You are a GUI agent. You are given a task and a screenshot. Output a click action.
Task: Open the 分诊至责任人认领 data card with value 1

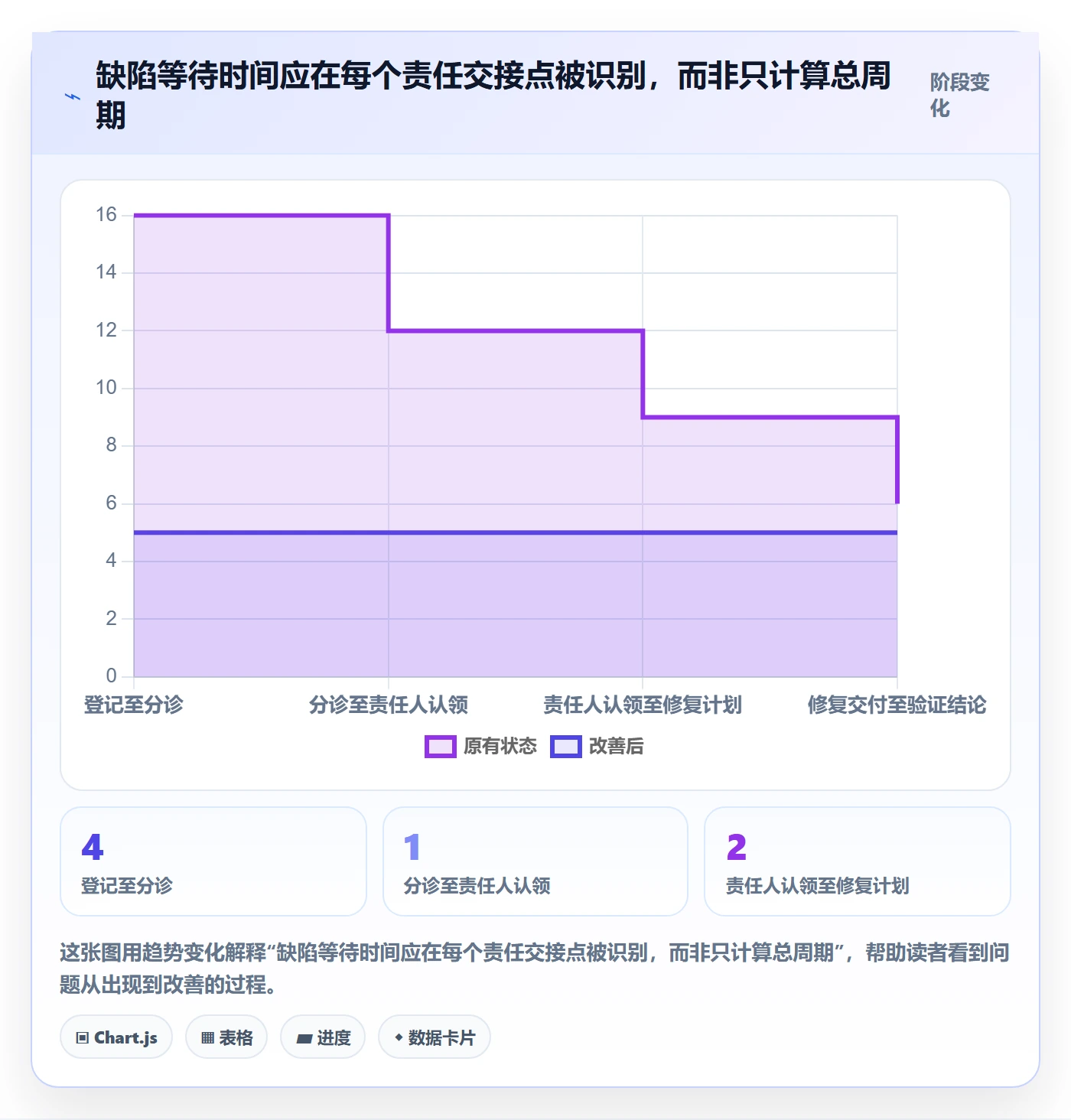pos(535,861)
